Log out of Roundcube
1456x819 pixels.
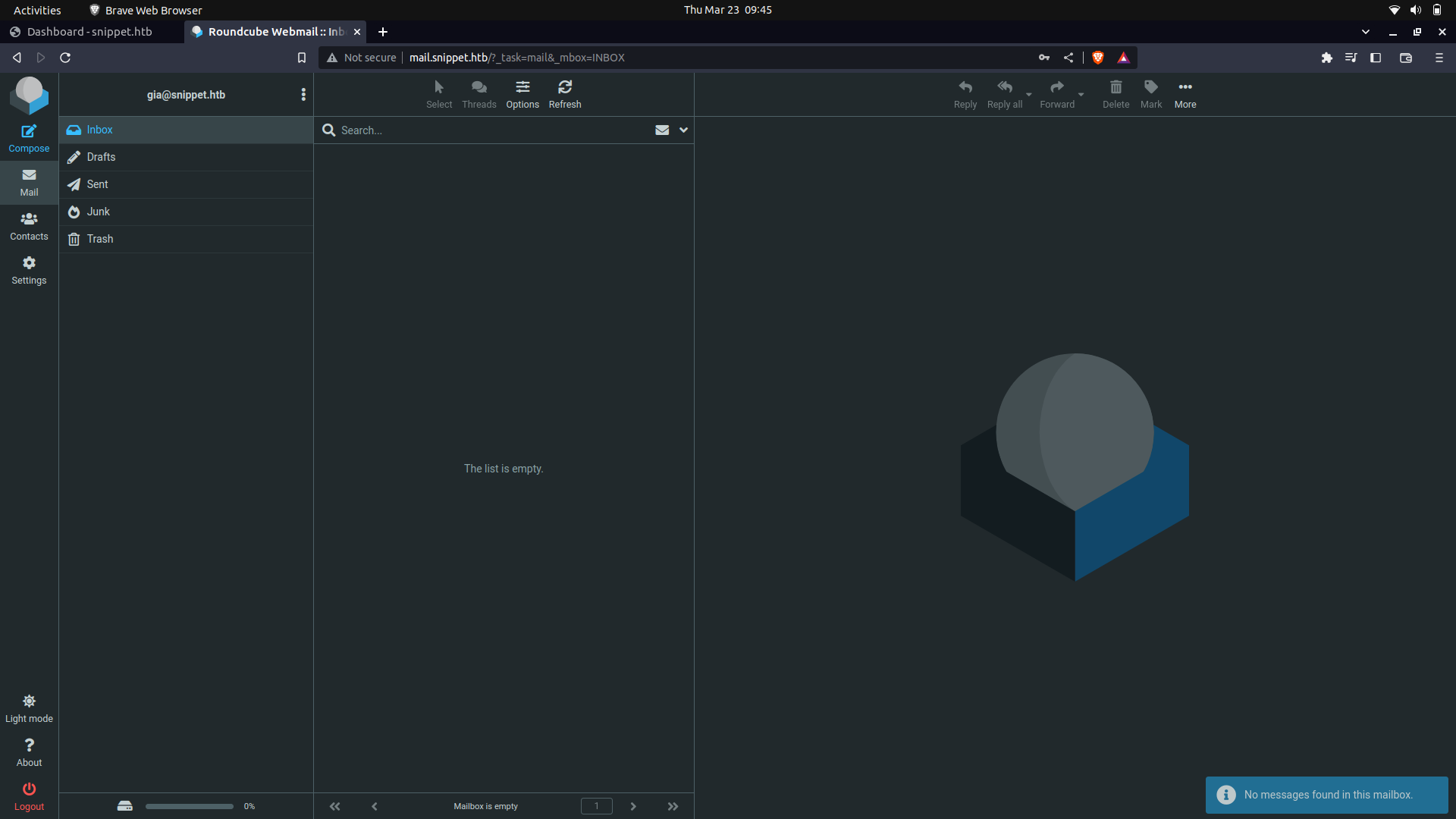pos(29,794)
